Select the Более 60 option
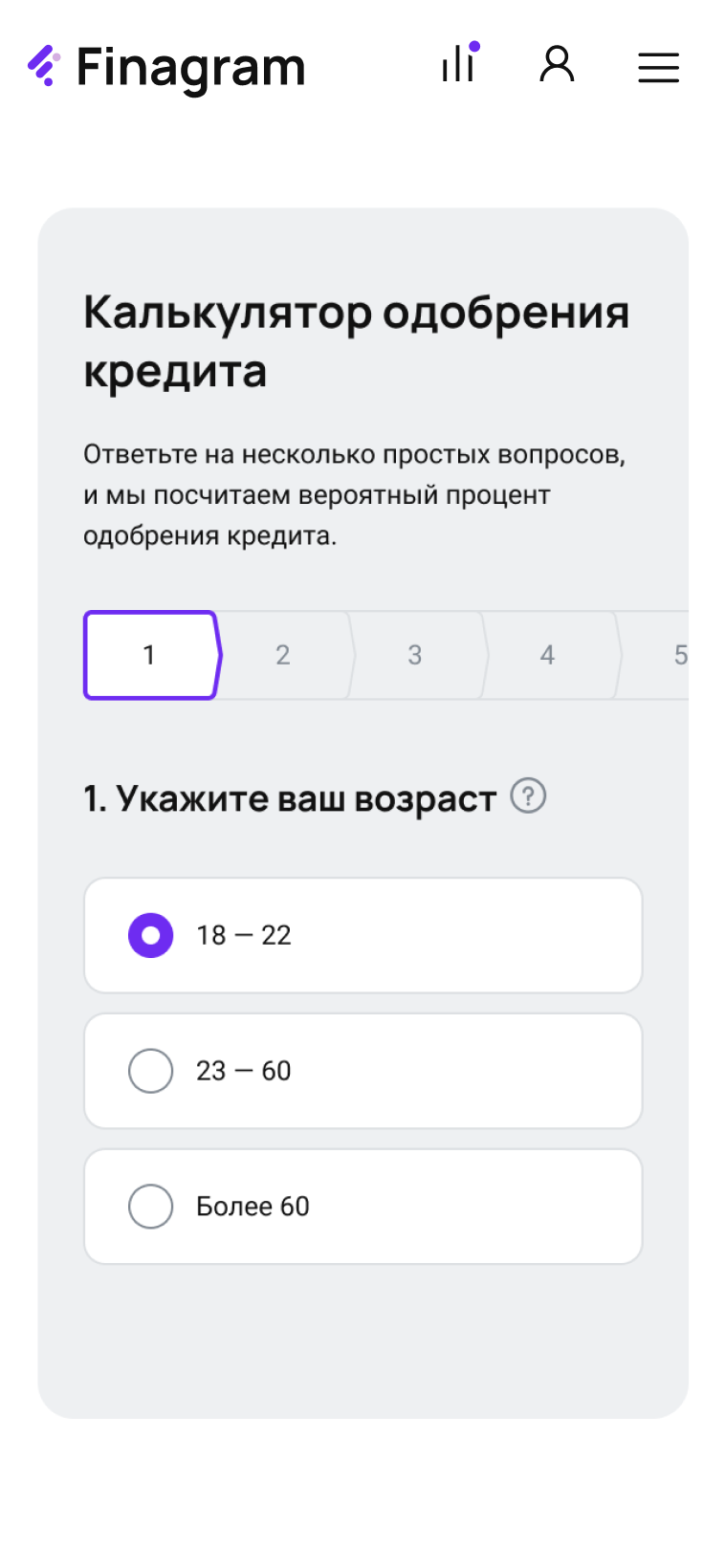Viewport: 725px width, 1568px height. (150, 1206)
